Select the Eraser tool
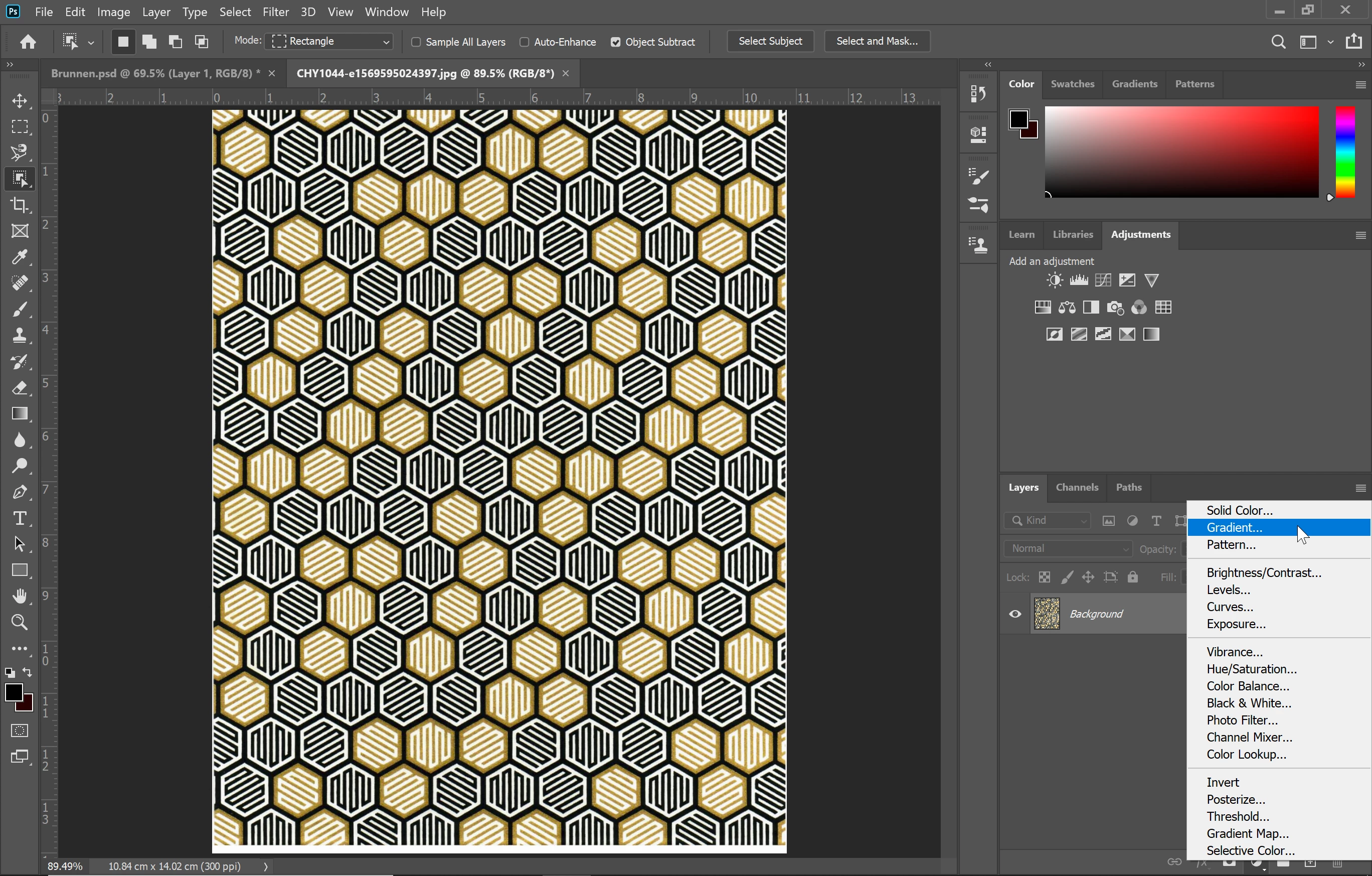1372x876 pixels. coord(20,388)
